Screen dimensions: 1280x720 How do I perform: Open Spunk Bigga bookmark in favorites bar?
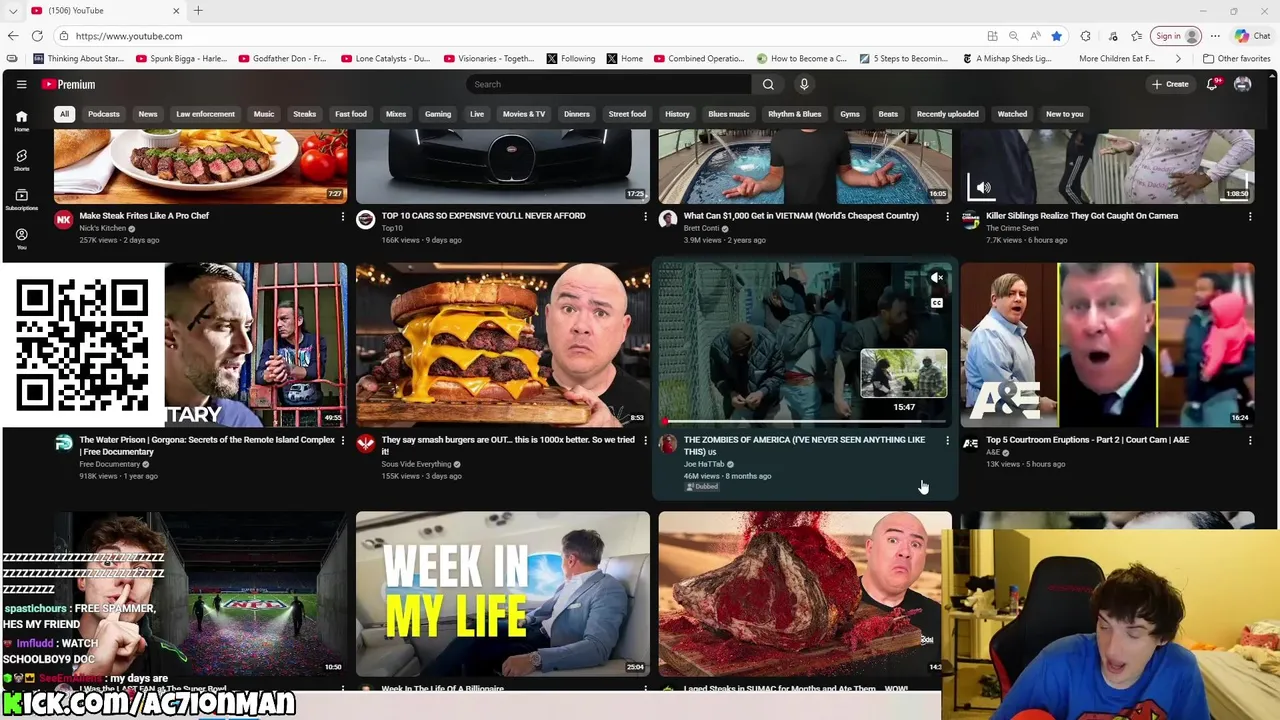[x=181, y=59]
